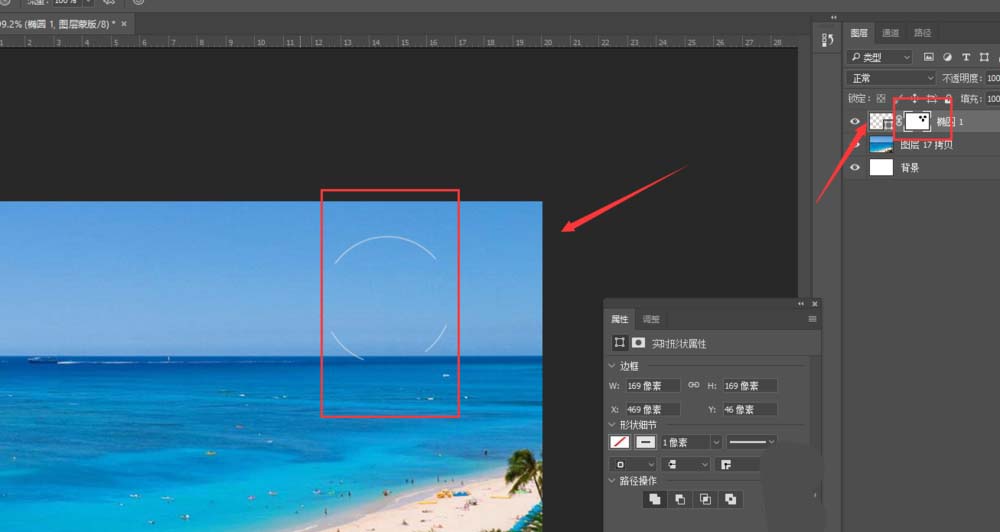Click the mask link icon on 椭圆 1 layer
The image size is (1000, 532).
[899, 121]
